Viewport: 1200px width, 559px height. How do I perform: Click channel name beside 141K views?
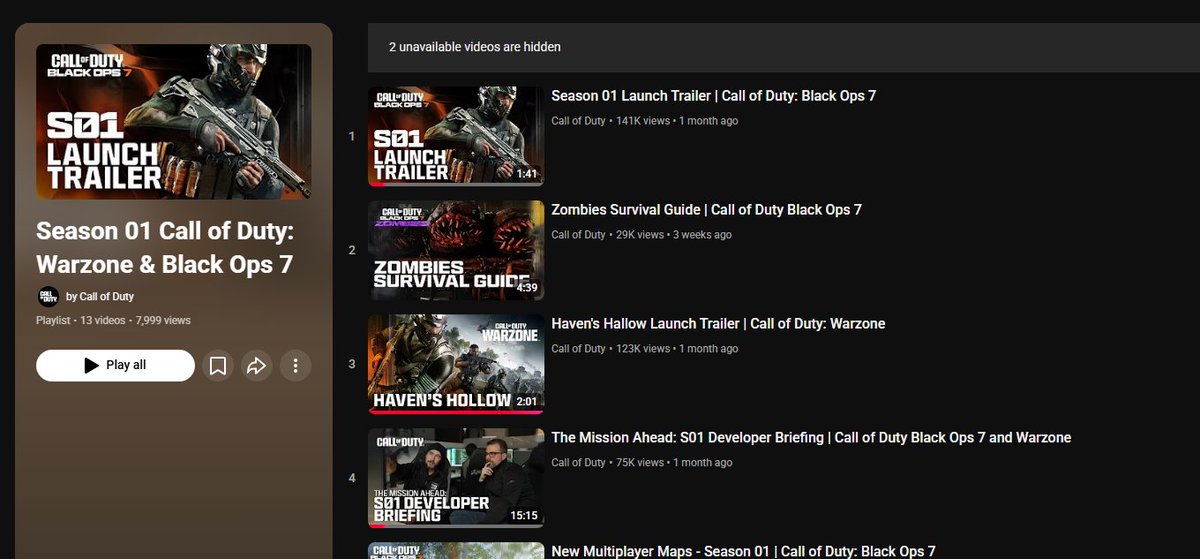click(x=578, y=121)
